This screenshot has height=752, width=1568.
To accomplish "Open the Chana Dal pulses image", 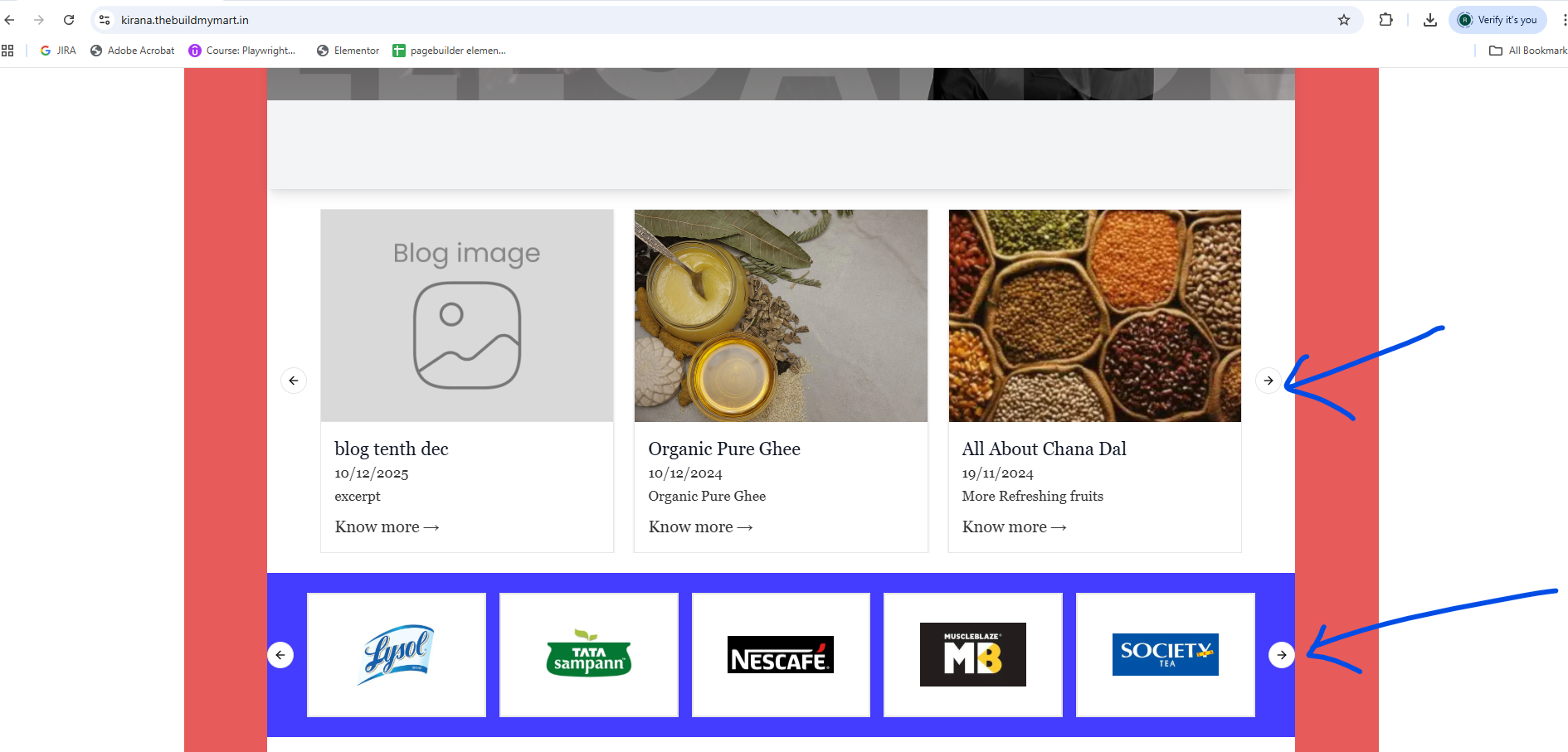I will pos(1095,316).
